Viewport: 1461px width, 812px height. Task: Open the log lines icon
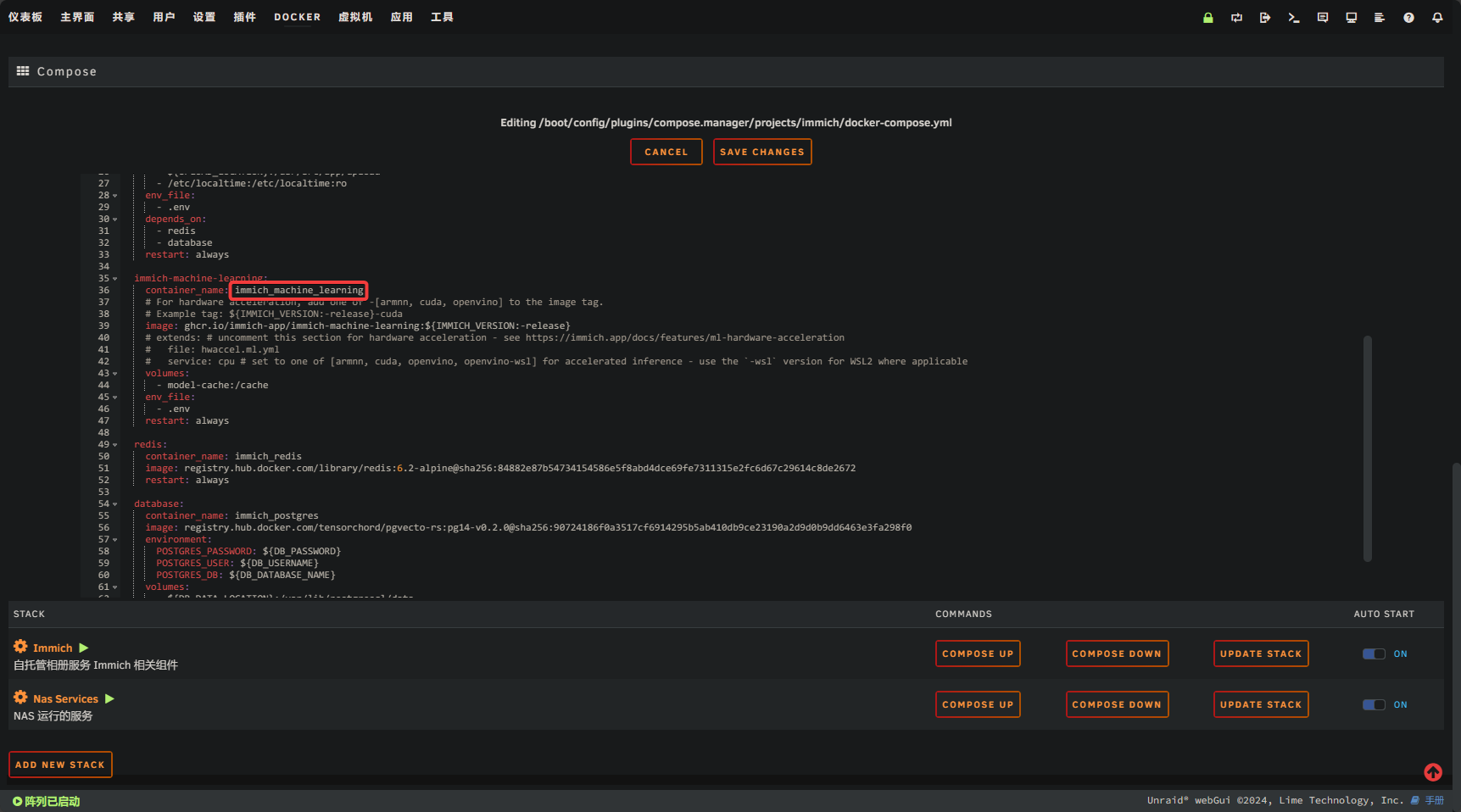(1380, 18)
